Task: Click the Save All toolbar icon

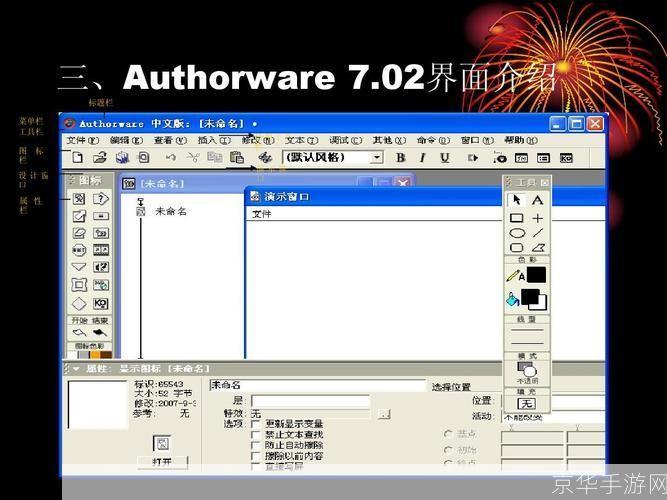Action: click(123, 157)
